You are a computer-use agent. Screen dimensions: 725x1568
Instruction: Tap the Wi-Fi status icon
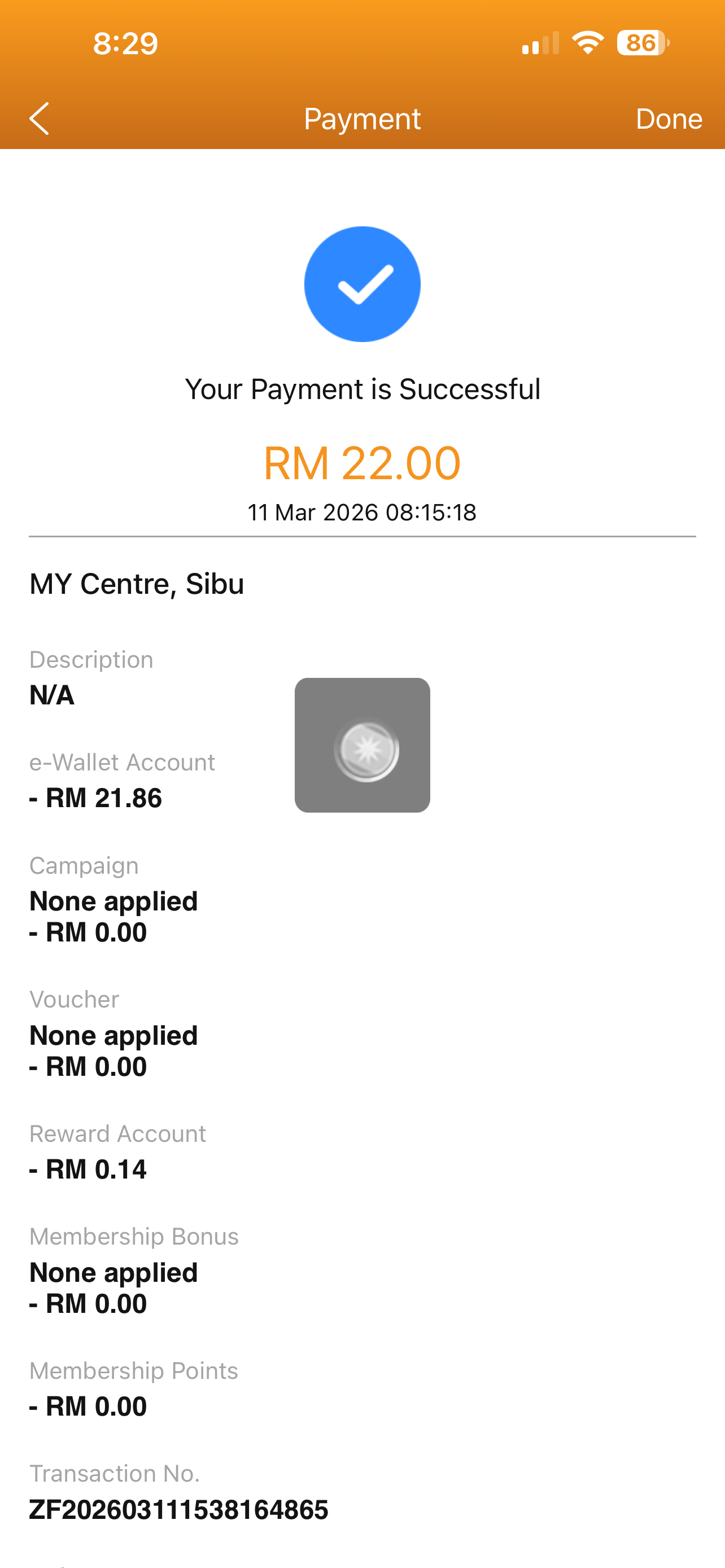(587, 42)
